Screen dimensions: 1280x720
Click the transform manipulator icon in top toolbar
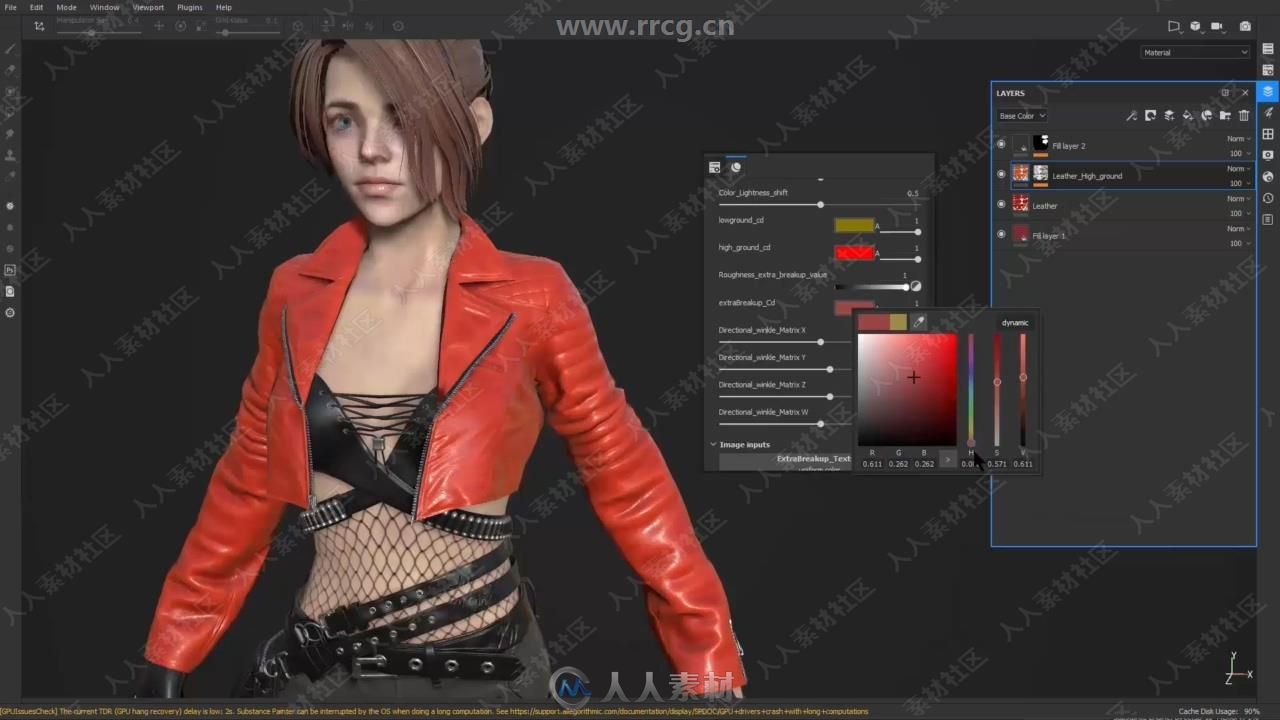[x=39, y=26]
